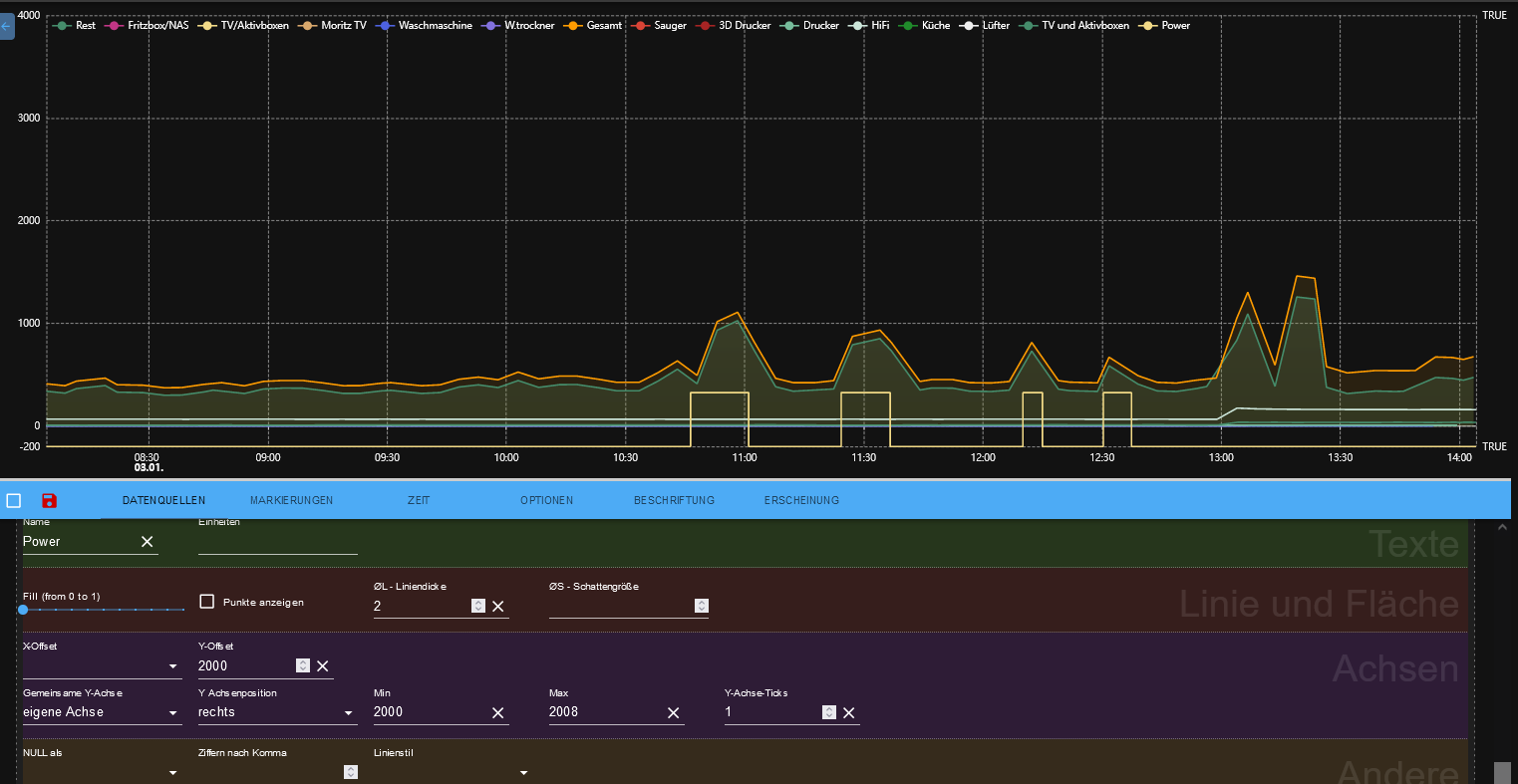1518x784 pixels.
Task: Open the Y Achsenposition dropdown
Action: [x=276, y=712]
